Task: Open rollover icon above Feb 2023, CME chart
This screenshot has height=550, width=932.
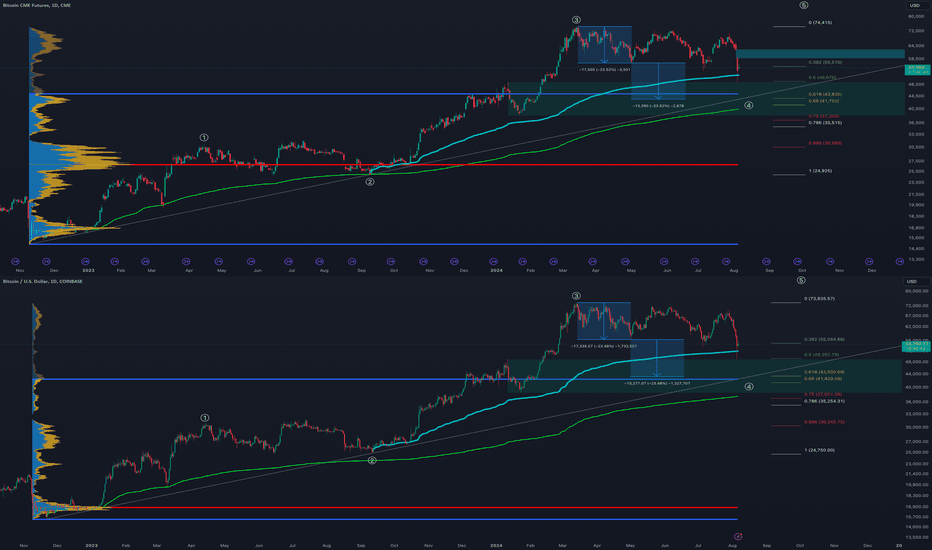Action: [x=115, y=261]
